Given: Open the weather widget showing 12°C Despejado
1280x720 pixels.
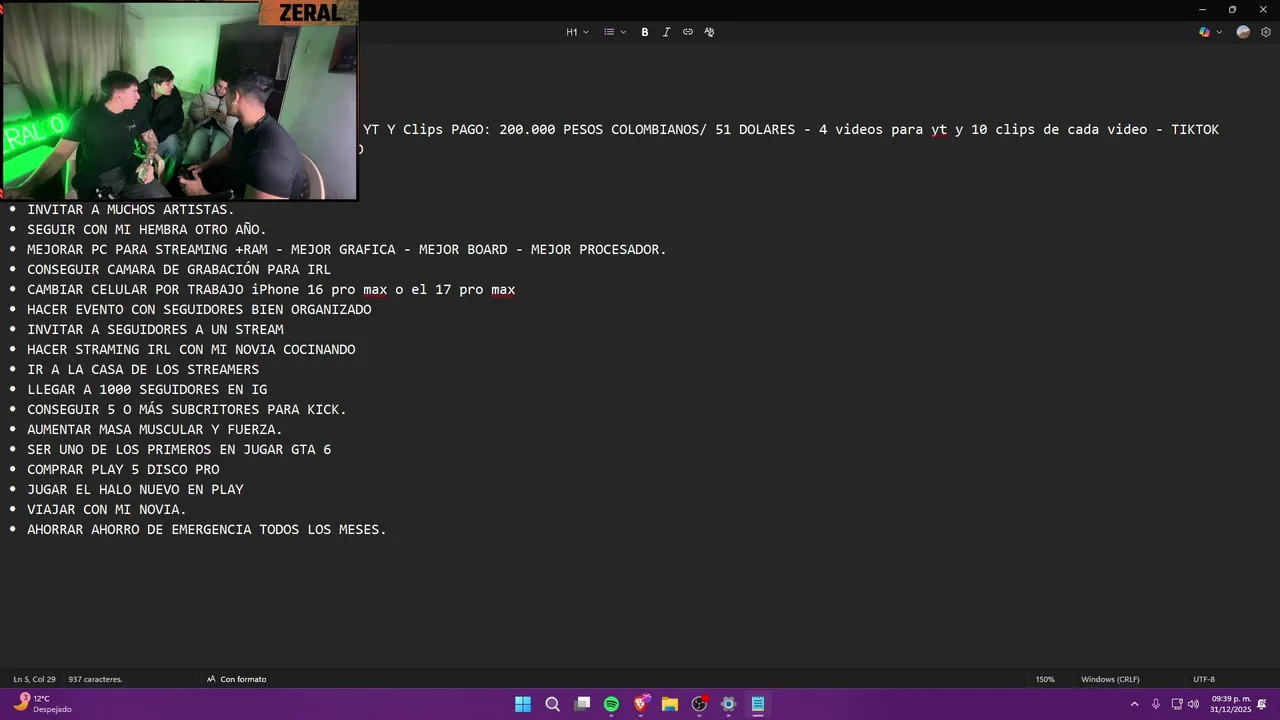Looking at the screenshot, I should coord(42,704).
